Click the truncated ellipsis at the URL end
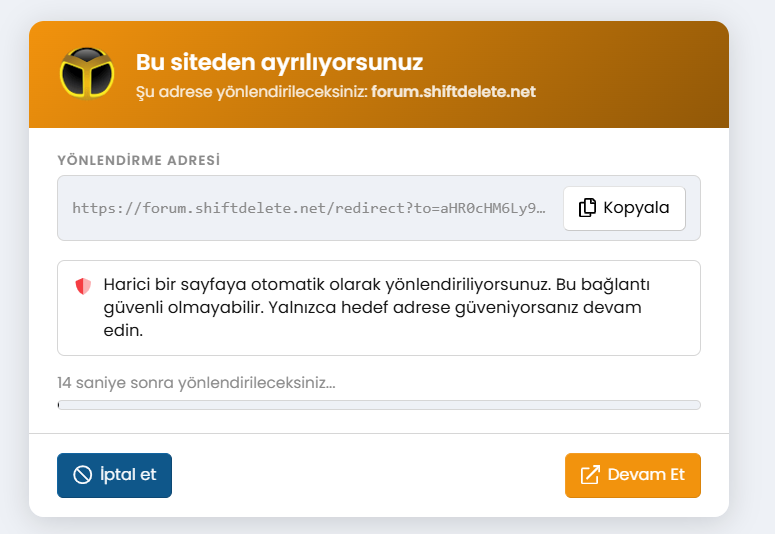The height and width of the screenshot is (534, 775). tap(541, 209)
